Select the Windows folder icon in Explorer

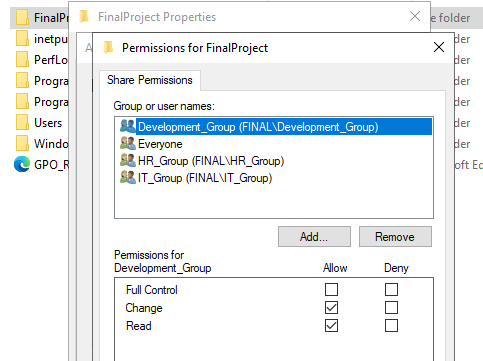[x=22, y=143]
